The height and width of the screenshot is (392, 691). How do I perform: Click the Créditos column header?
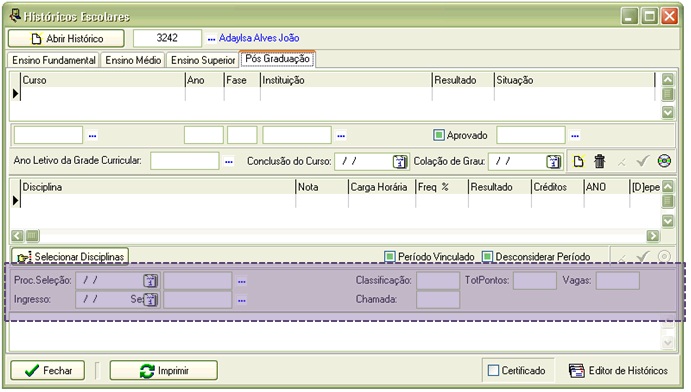[x=557, y=187]
